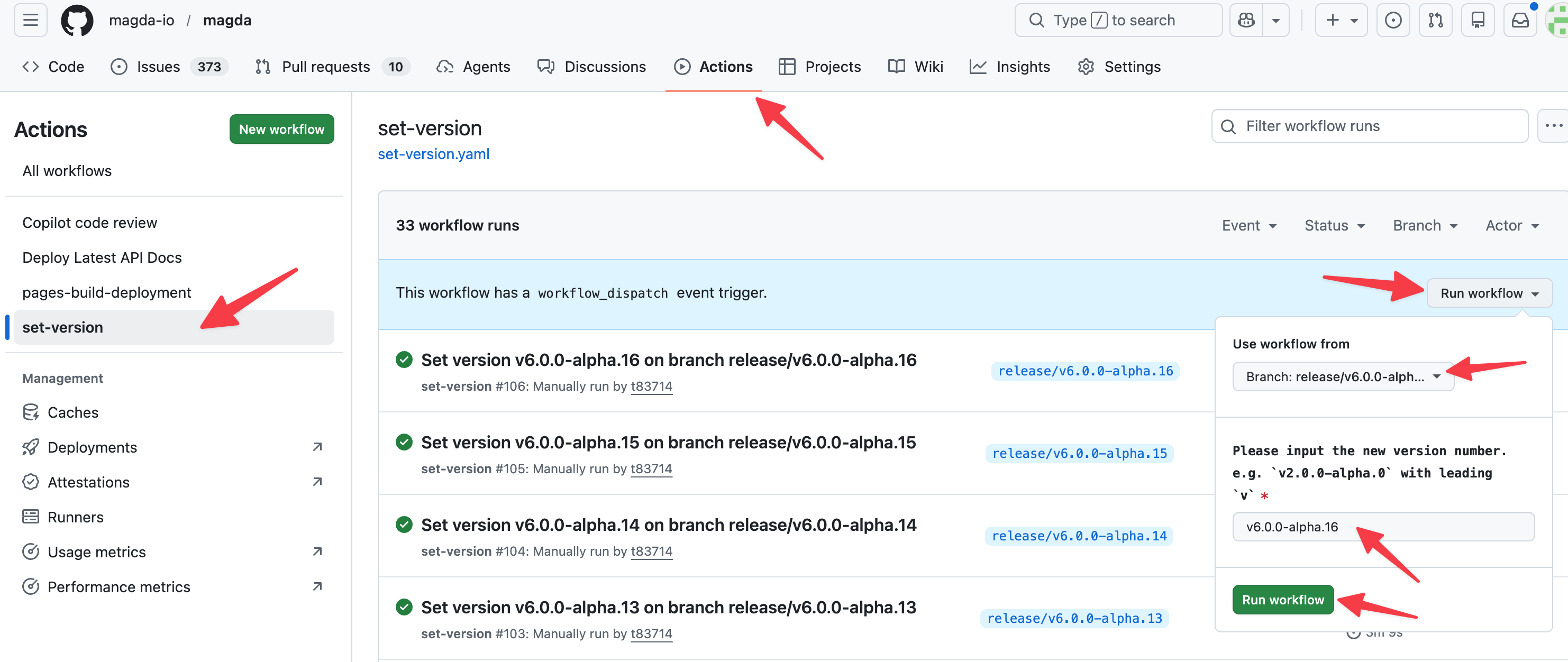Open Deployments management page
The width and height of the screenshot is (1568, 662).
[x=174, y=447]
